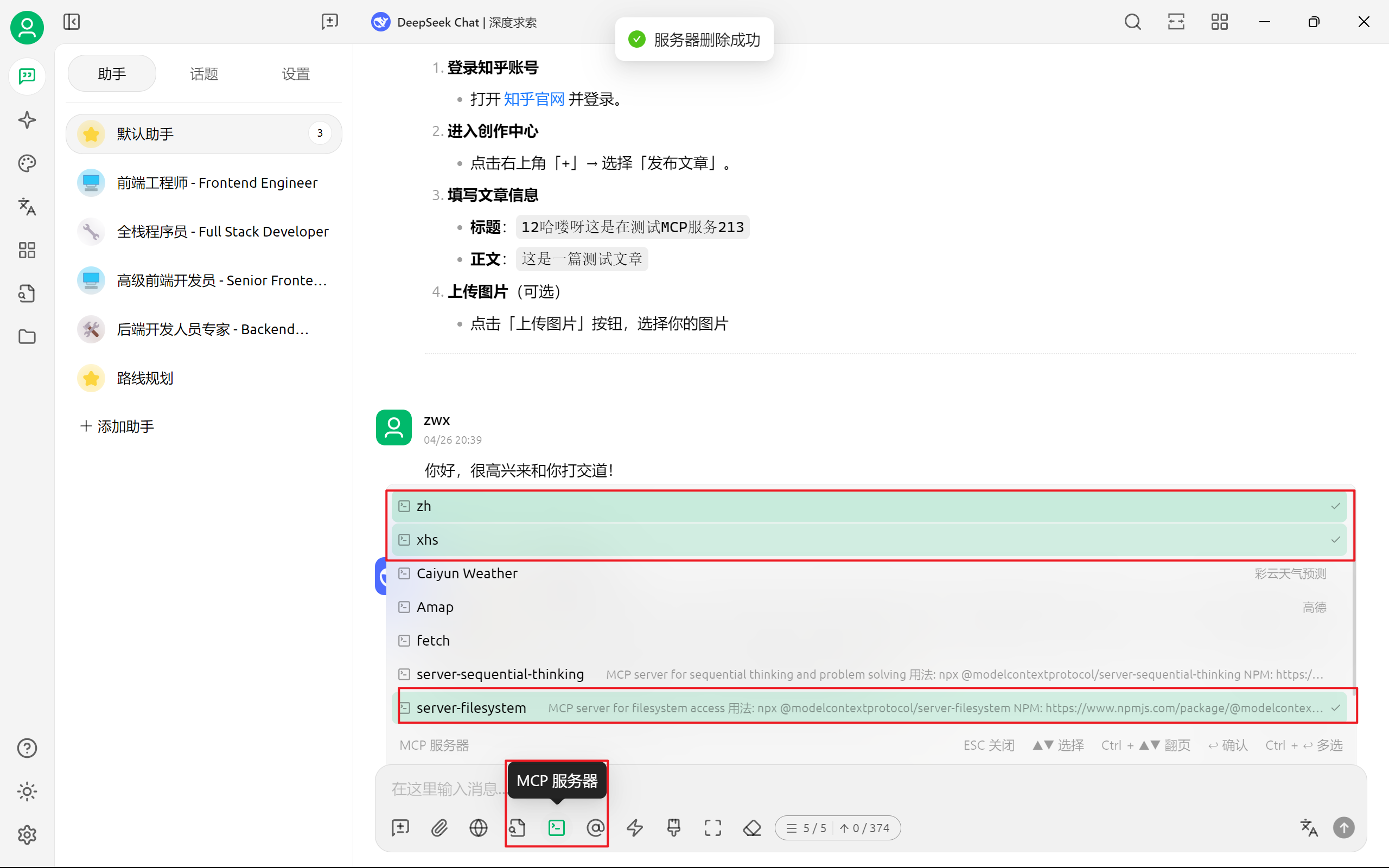Screen dimensions: 1389x868
Task: Click the eraser clear-context icon
Action: [752, 827]
